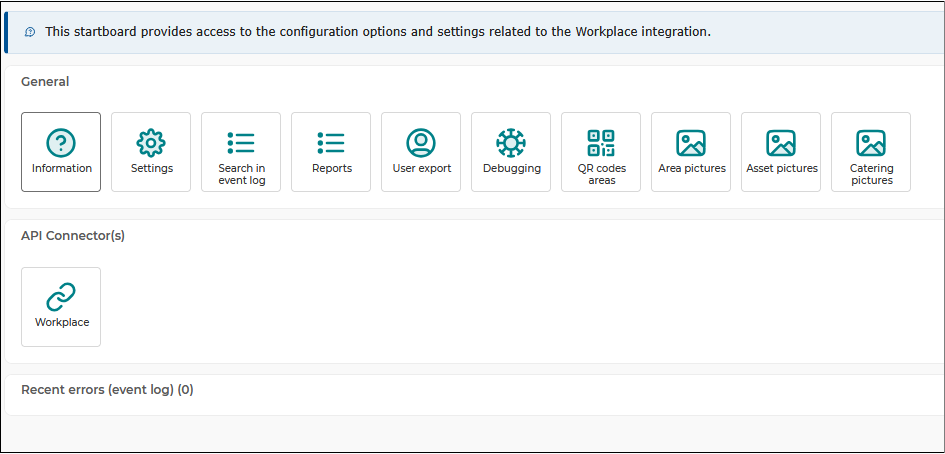The height and width of the screenshot is (454, 945).
Task: Open the Workplace API connector tile
Action: click(61, 307)
